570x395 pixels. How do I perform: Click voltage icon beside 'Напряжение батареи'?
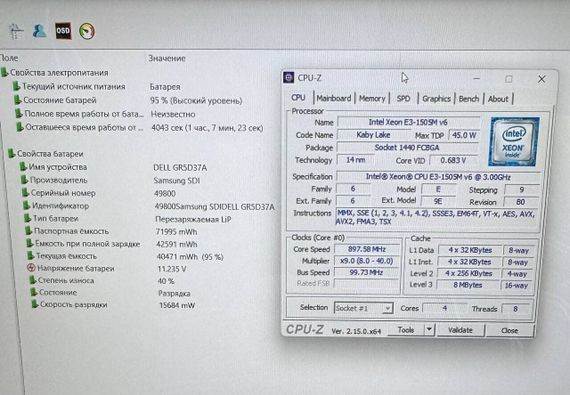click(x=31, y=268)
